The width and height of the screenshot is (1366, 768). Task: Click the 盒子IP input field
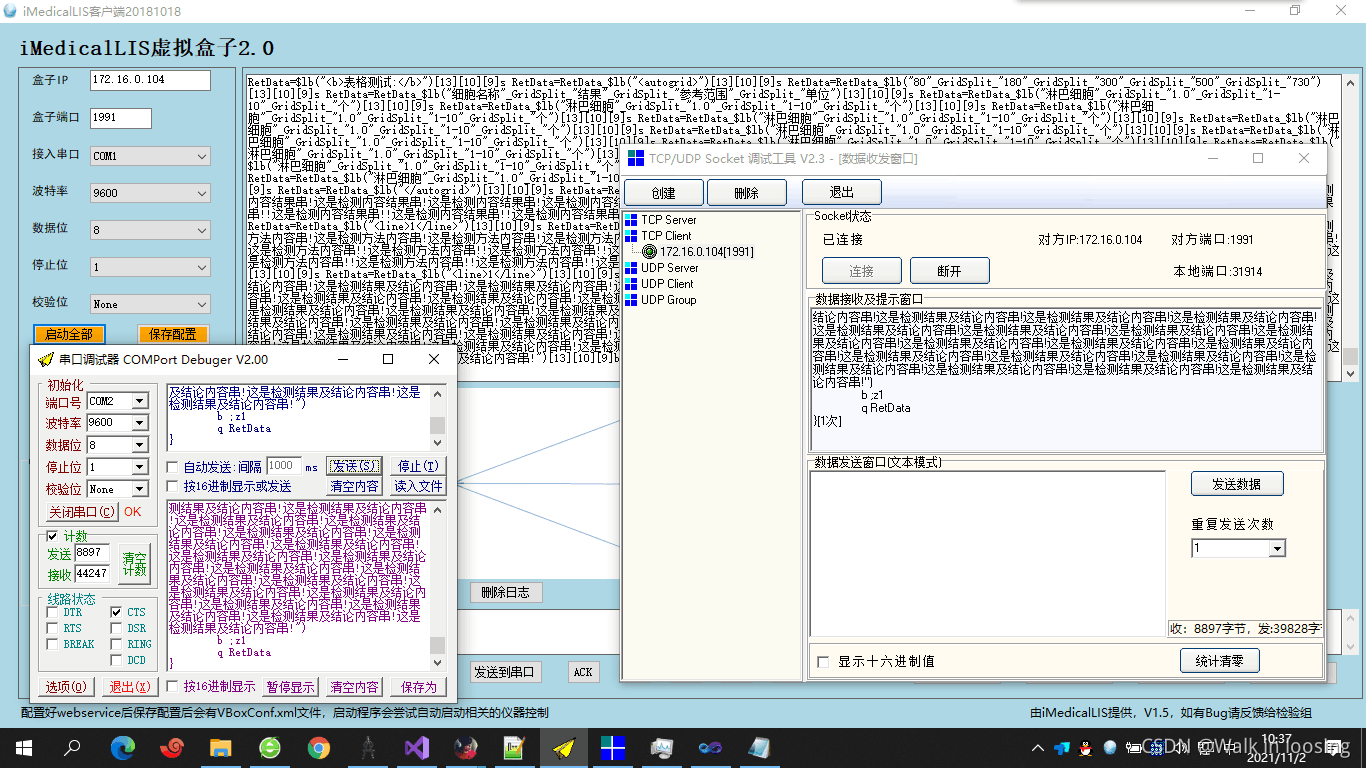[150, 80]
